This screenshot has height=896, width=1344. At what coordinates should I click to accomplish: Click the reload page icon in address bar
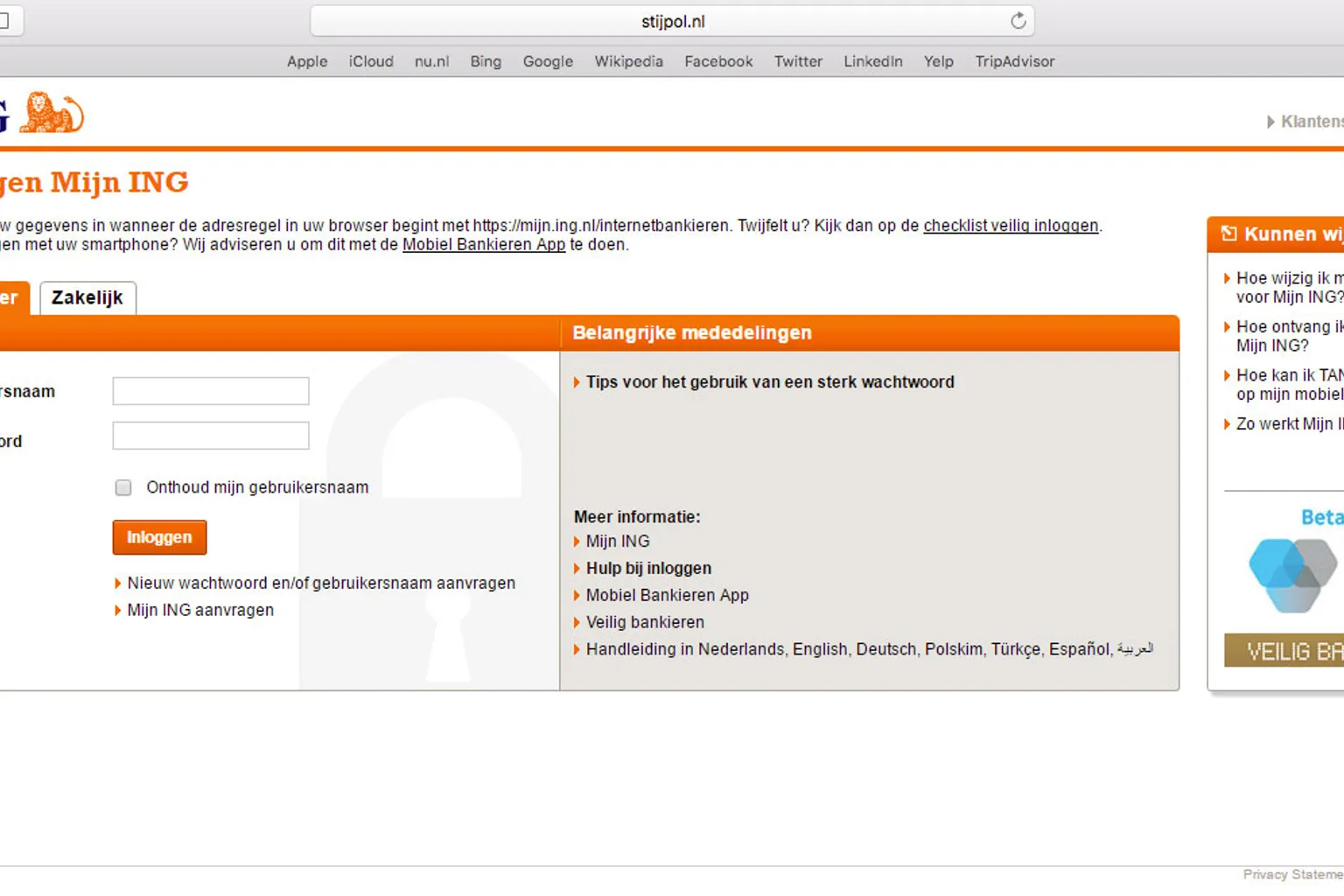pos(1018,21)
